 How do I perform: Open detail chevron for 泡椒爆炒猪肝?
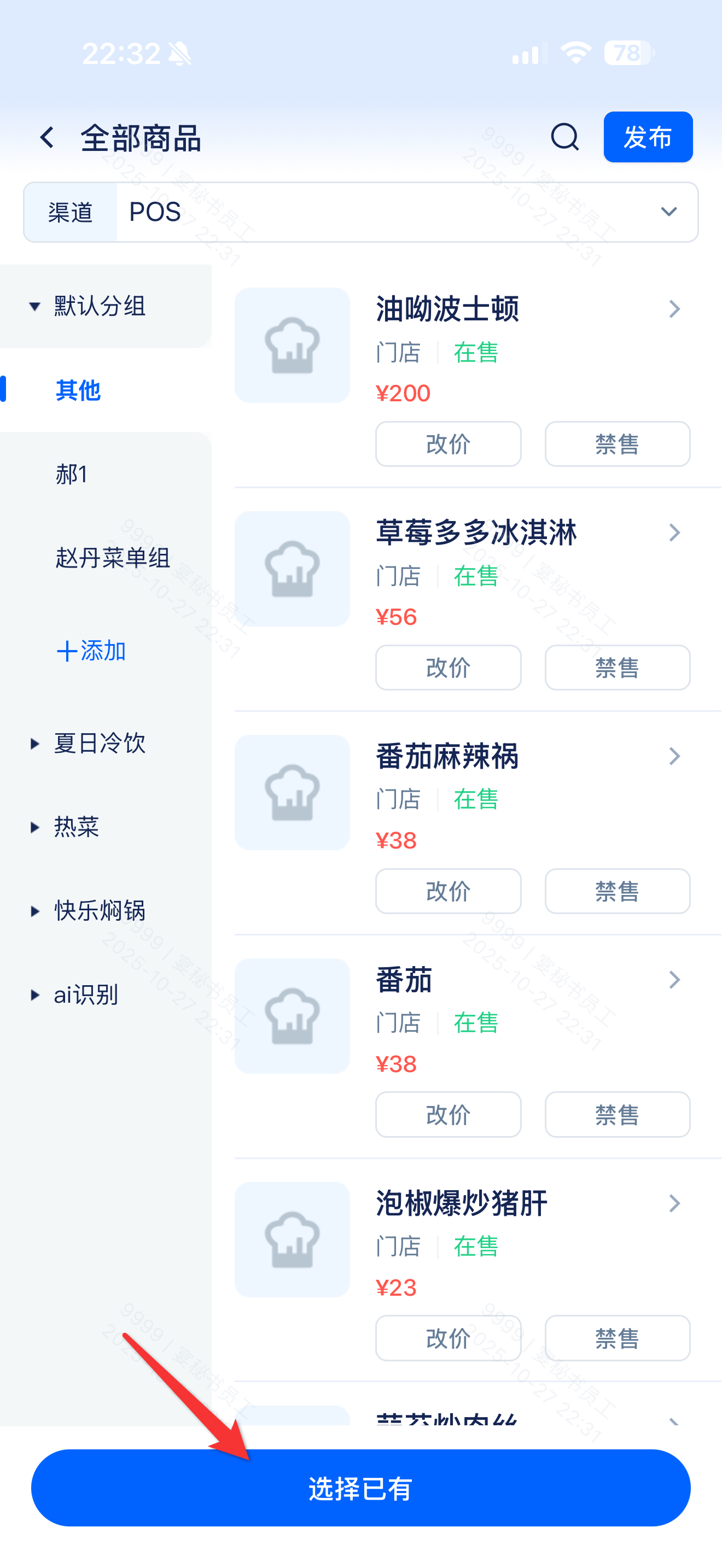674,1203
